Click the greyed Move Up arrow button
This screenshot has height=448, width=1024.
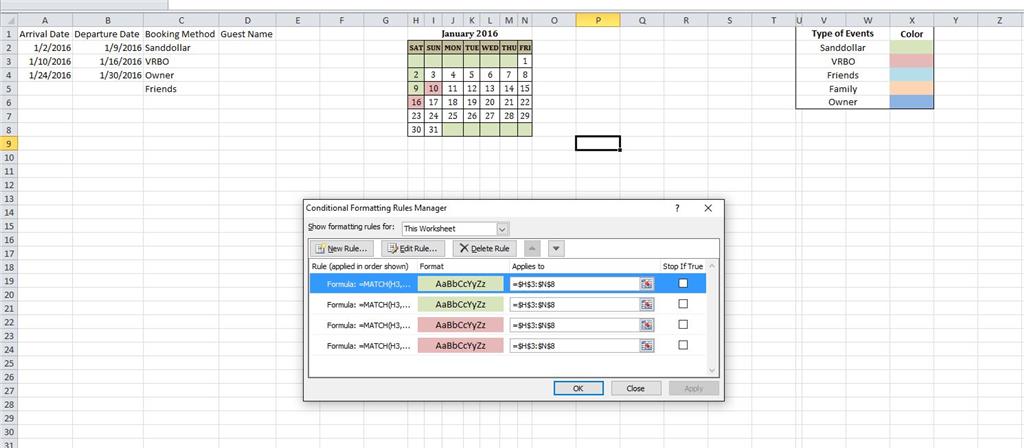(532, 249)
